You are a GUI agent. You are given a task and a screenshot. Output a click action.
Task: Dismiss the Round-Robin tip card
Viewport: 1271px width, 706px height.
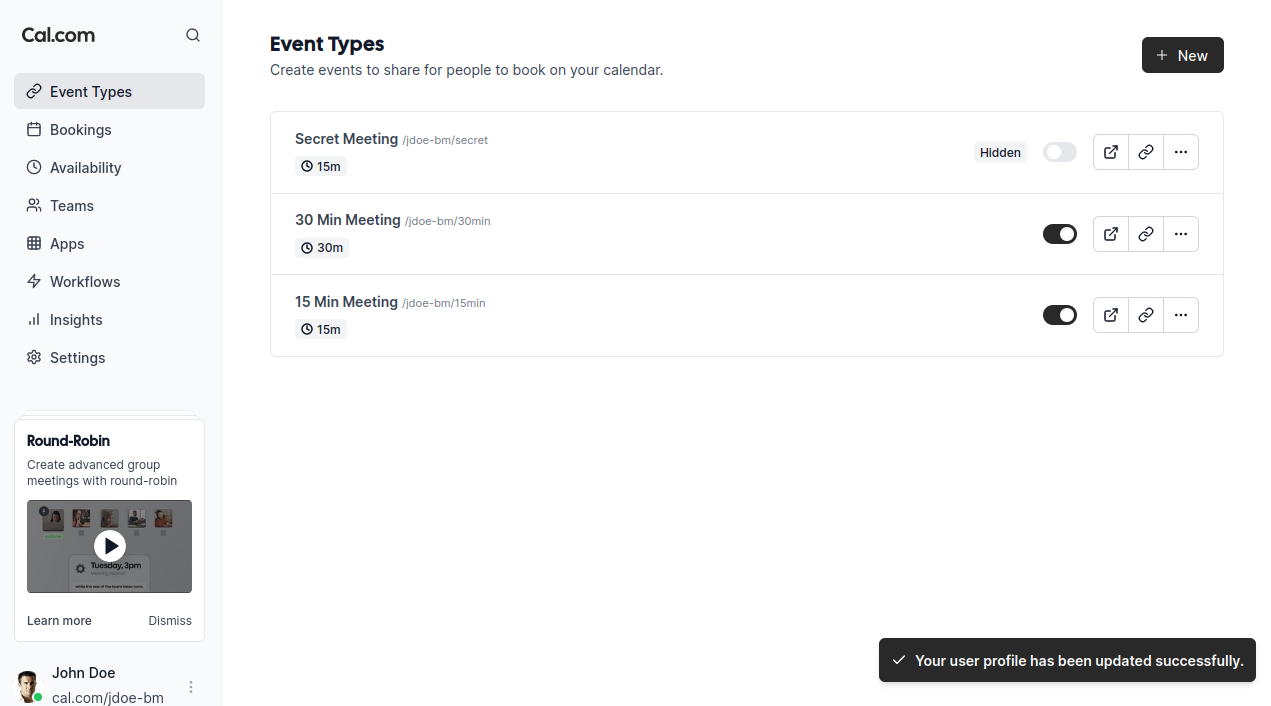point(170,621)
